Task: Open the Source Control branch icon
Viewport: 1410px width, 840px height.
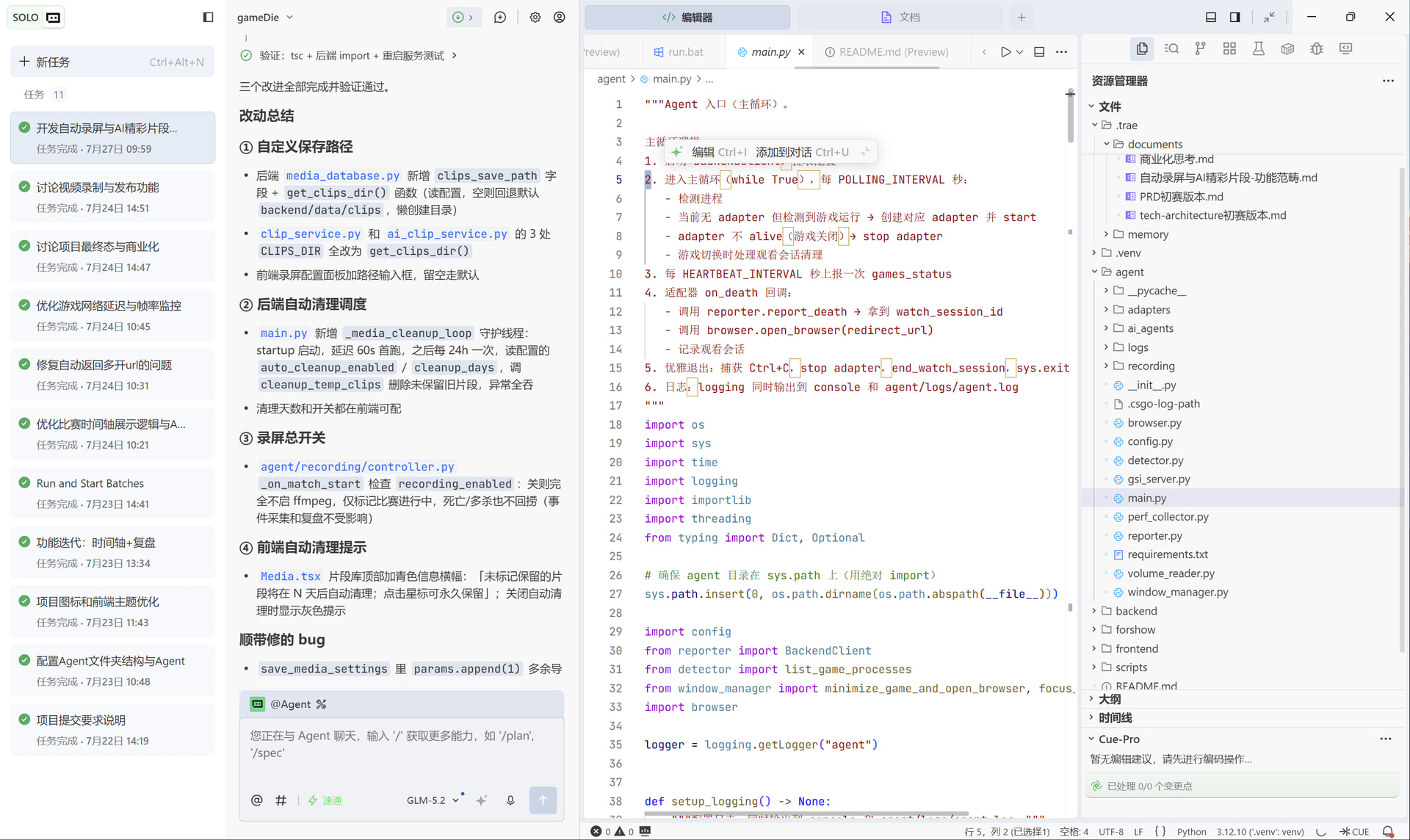Action: [x=1200, y=48]
